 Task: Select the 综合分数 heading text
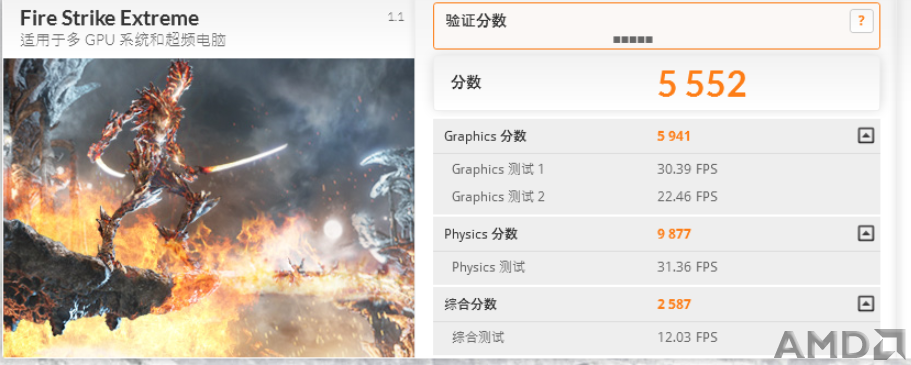tap(470, 304)
